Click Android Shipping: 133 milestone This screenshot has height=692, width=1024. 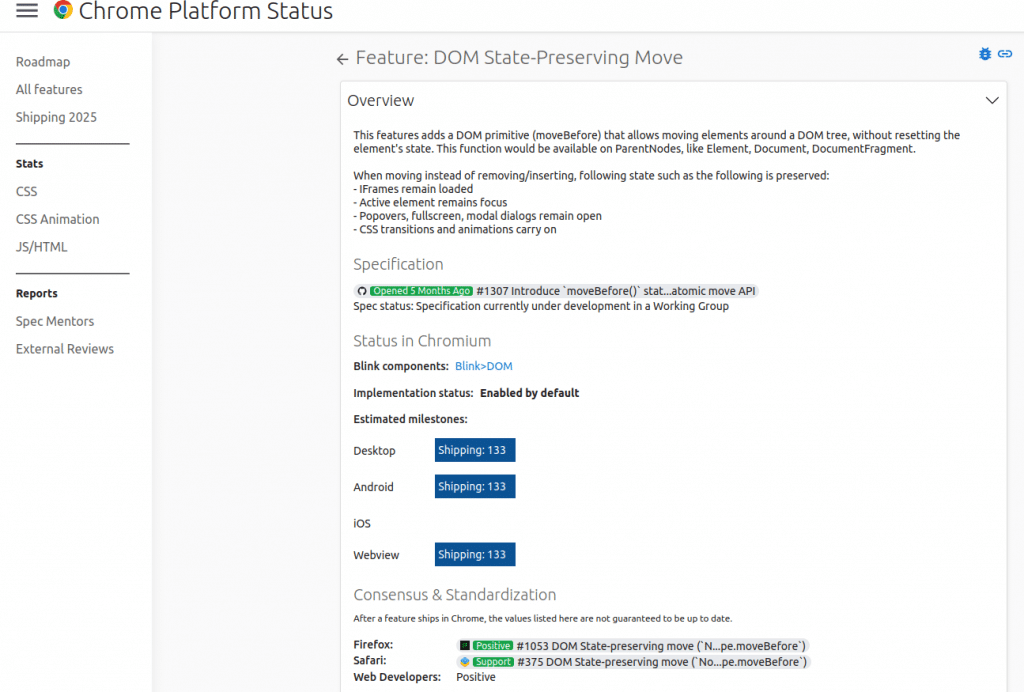point(475,486)
